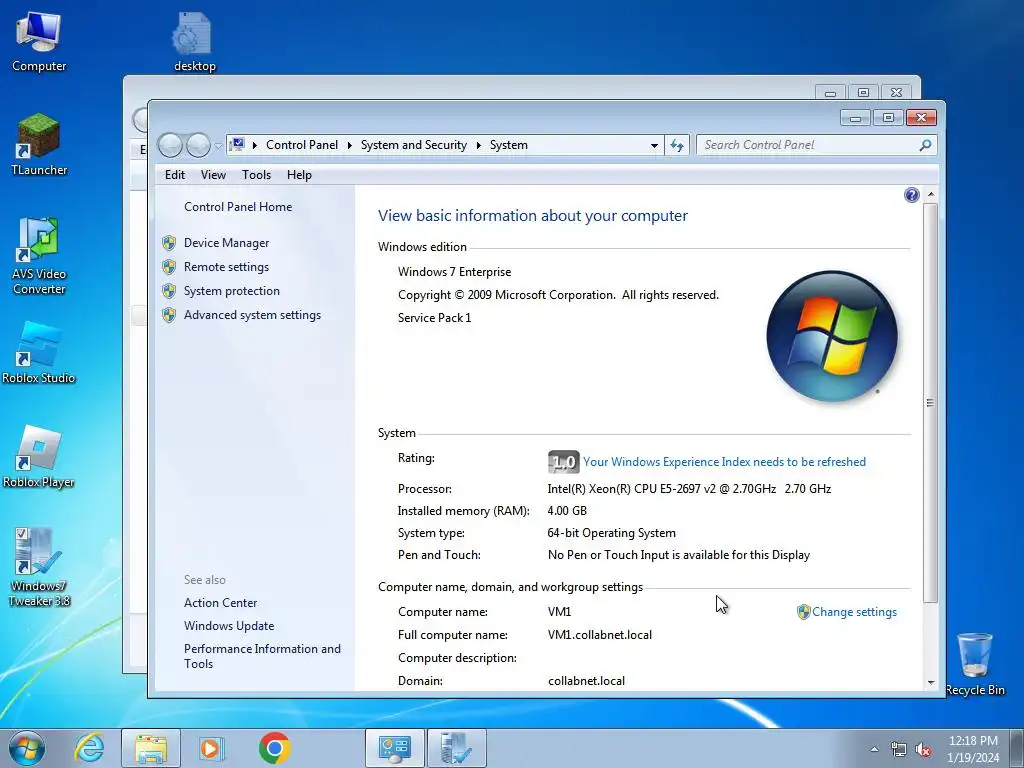Click the 'VM1.collabnet.local' full computer name
The width and height of the screenshot is (1024, 768).
pyautogui.click(x=600, y=635)
